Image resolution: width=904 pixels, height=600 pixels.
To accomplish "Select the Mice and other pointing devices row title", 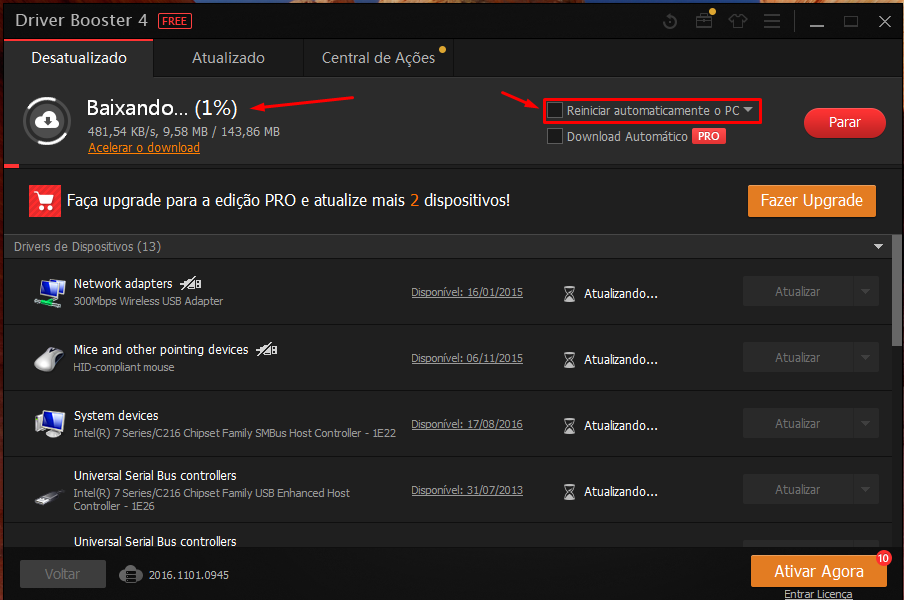I will click(161, 350).
